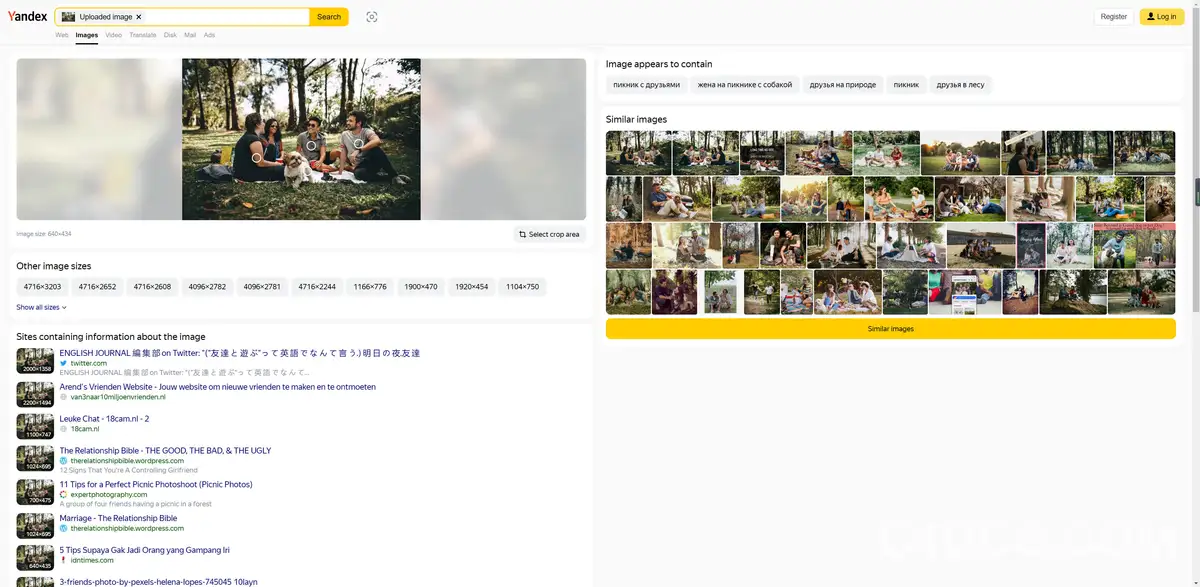The width and height of the screenshot is (1200, 587).
Task: Remove the Uploaded image chip with its X
Action: click(x=139, y=16)
